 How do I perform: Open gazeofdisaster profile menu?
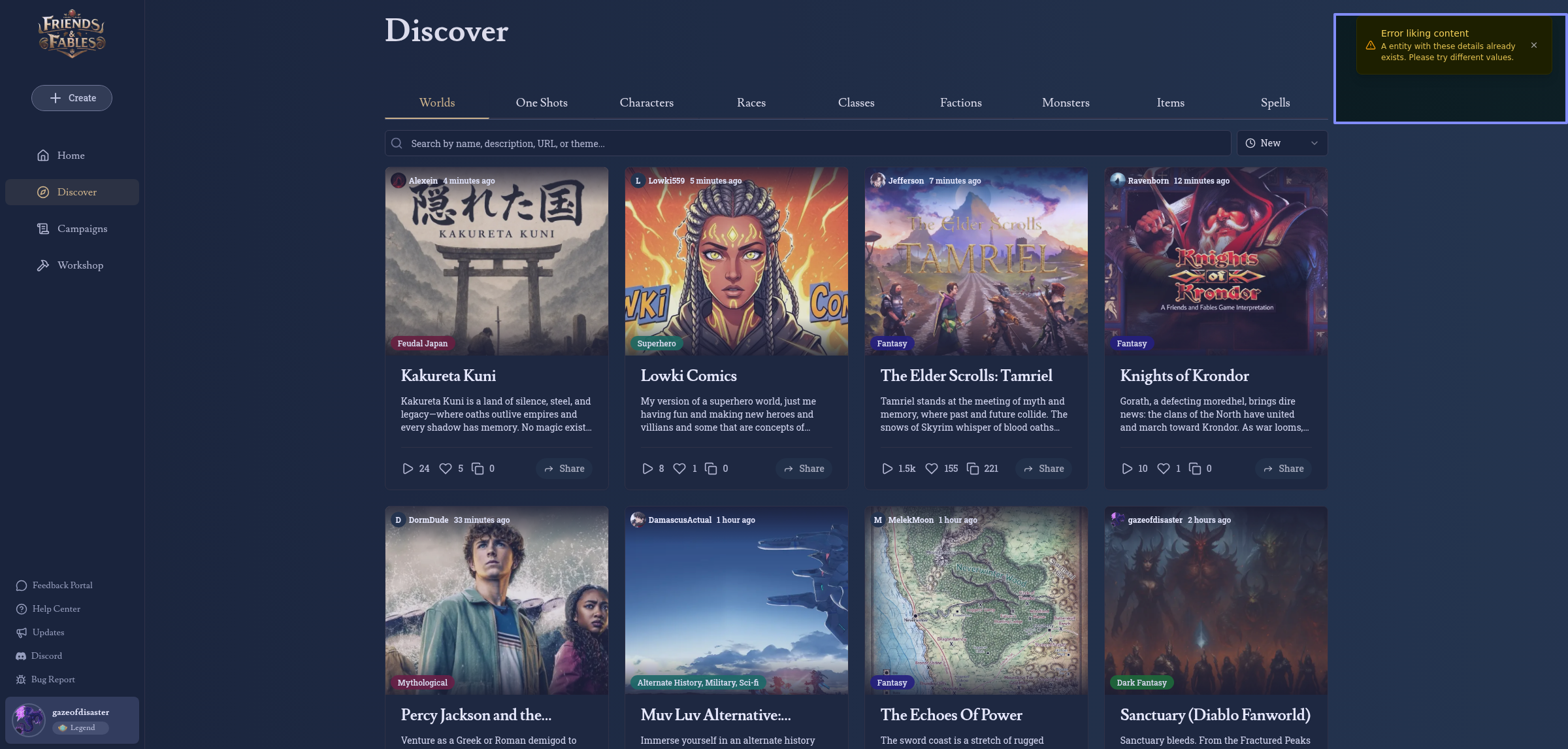[72, 720]
